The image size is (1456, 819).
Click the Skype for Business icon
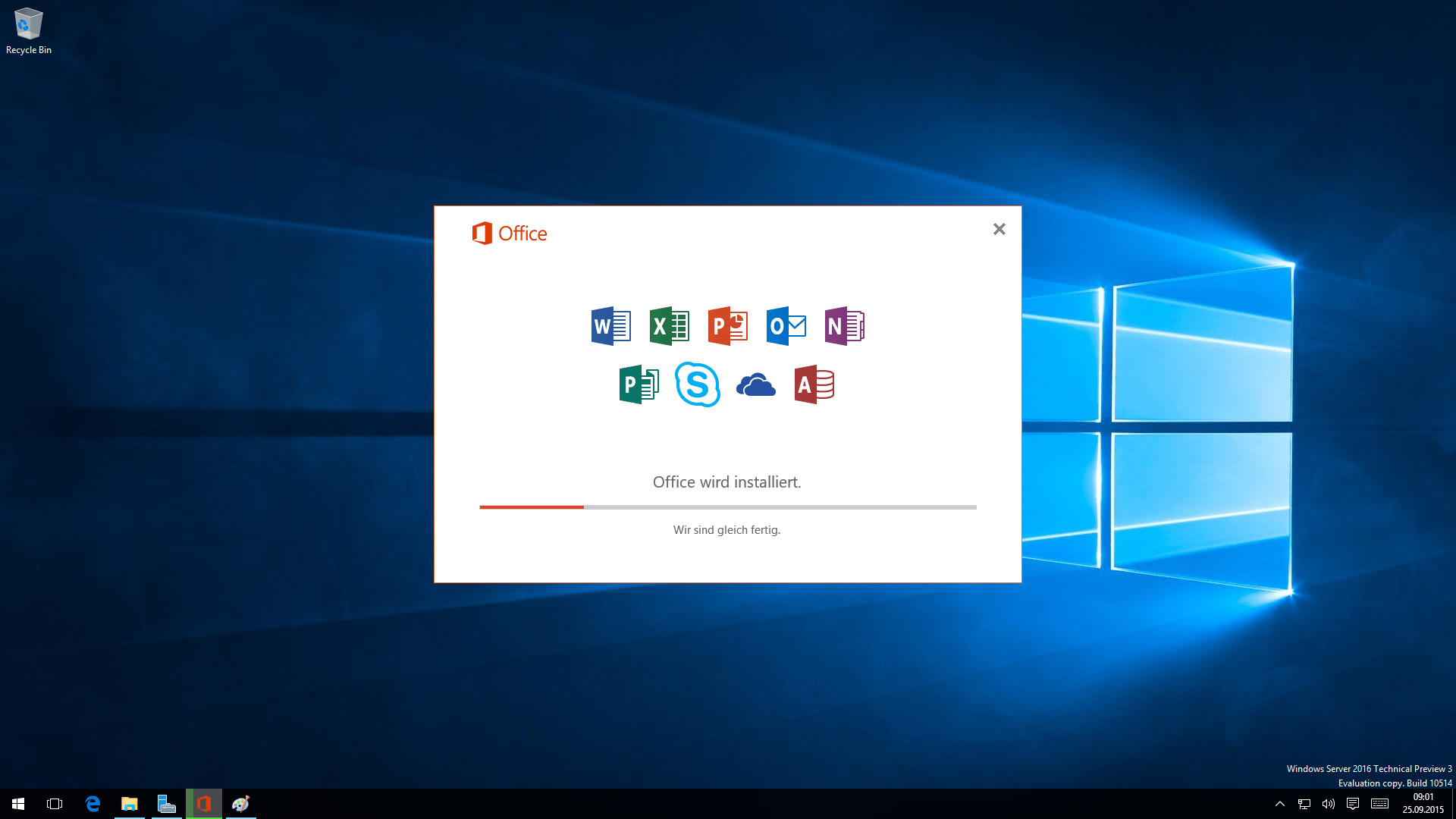698,384
